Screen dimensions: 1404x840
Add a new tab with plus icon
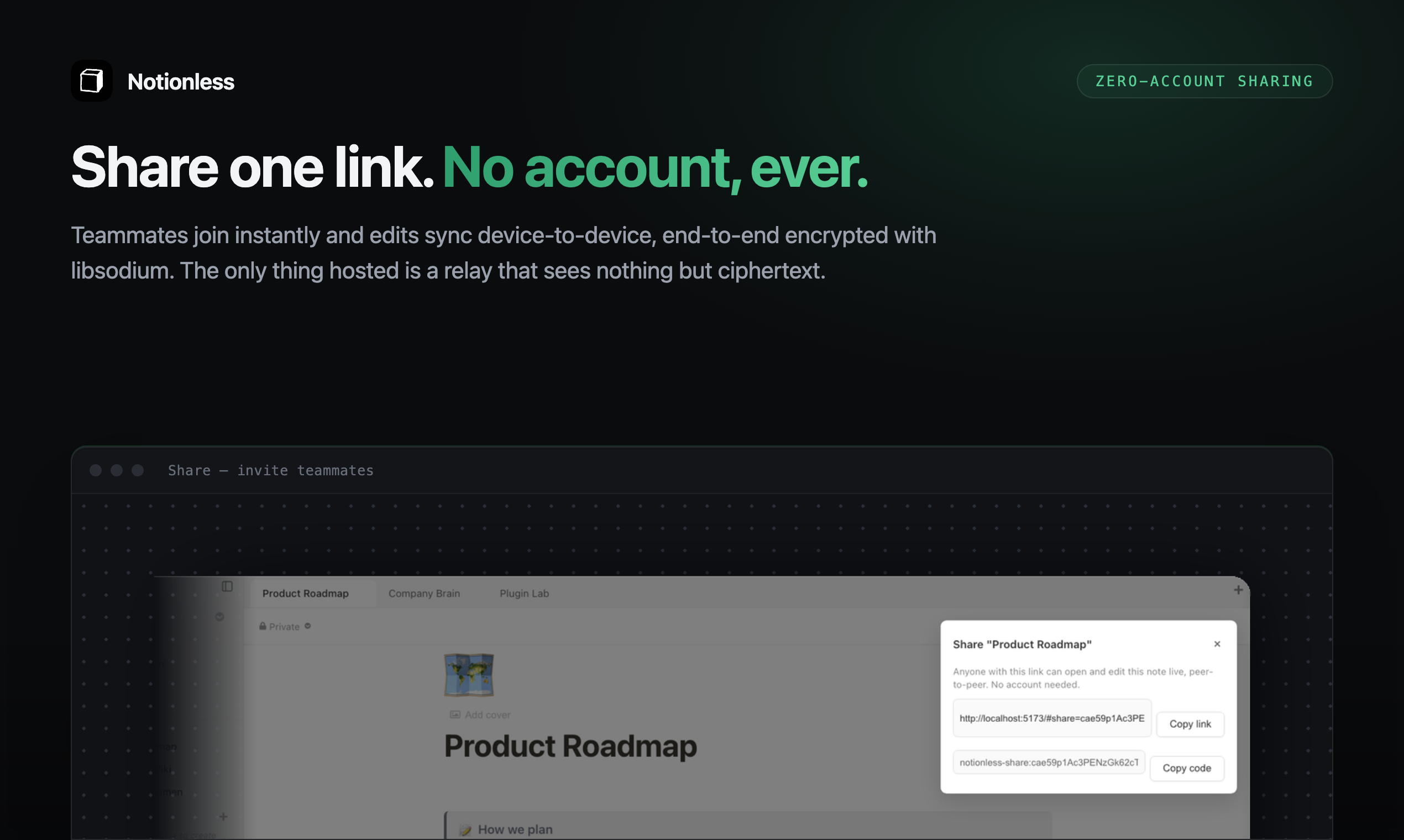pyautogui.click(x=1238, y=590)
